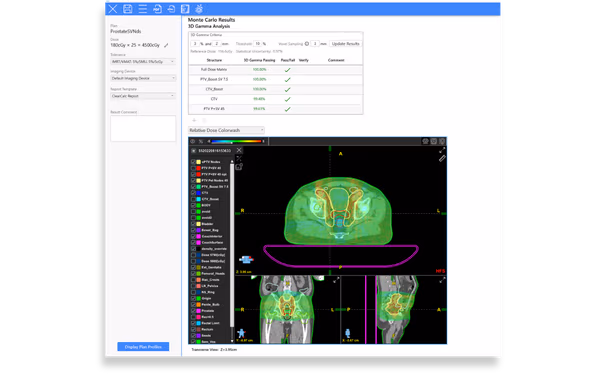Click the CouchSurface magenta color swatch
Image resolution: width=600 pixels, height=376 pixels.
click(199, 243)
